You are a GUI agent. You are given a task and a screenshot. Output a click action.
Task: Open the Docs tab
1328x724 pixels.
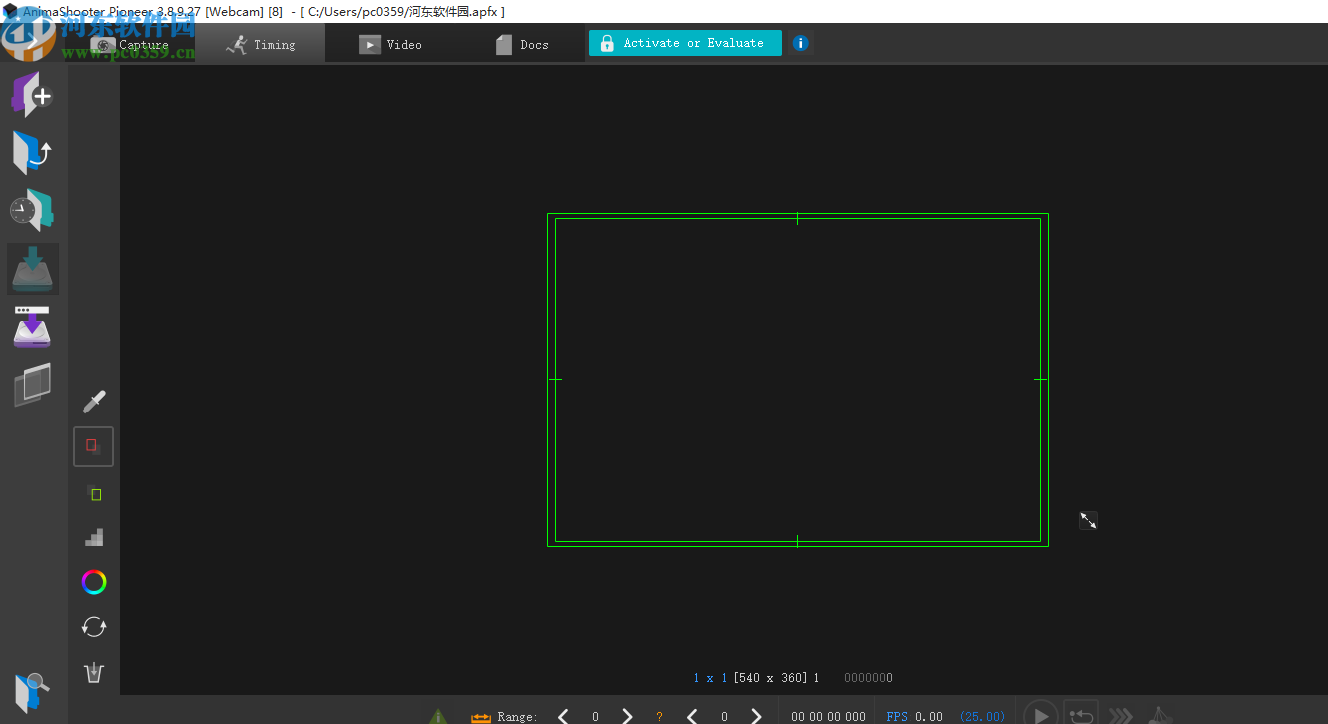pos(521,44)
